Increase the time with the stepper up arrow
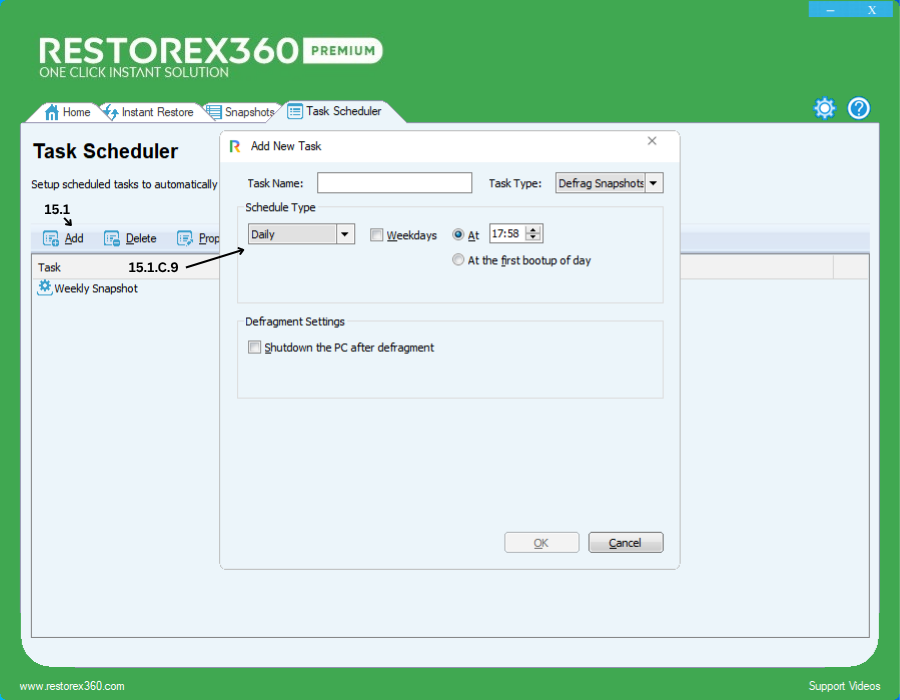 533,230
